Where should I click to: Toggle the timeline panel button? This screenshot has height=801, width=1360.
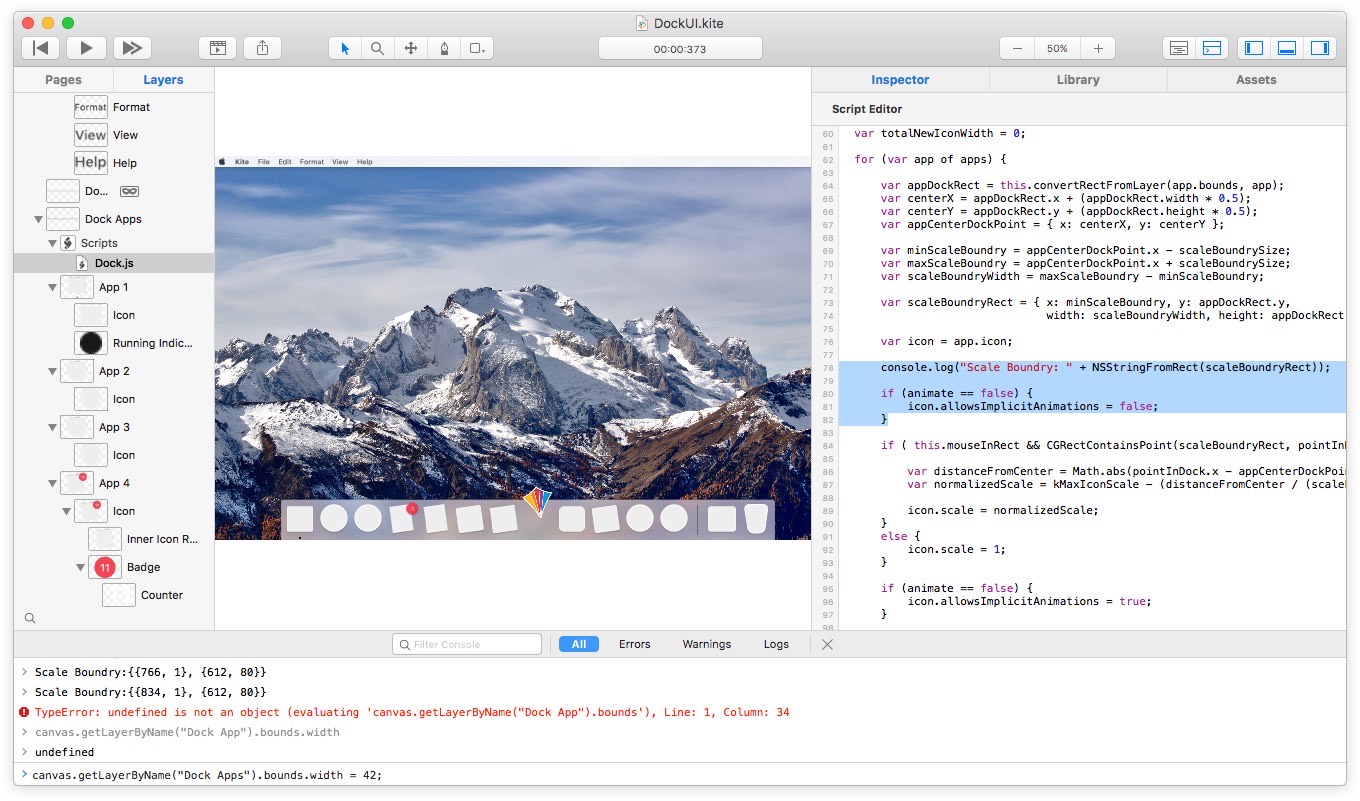coord(1179,48)
